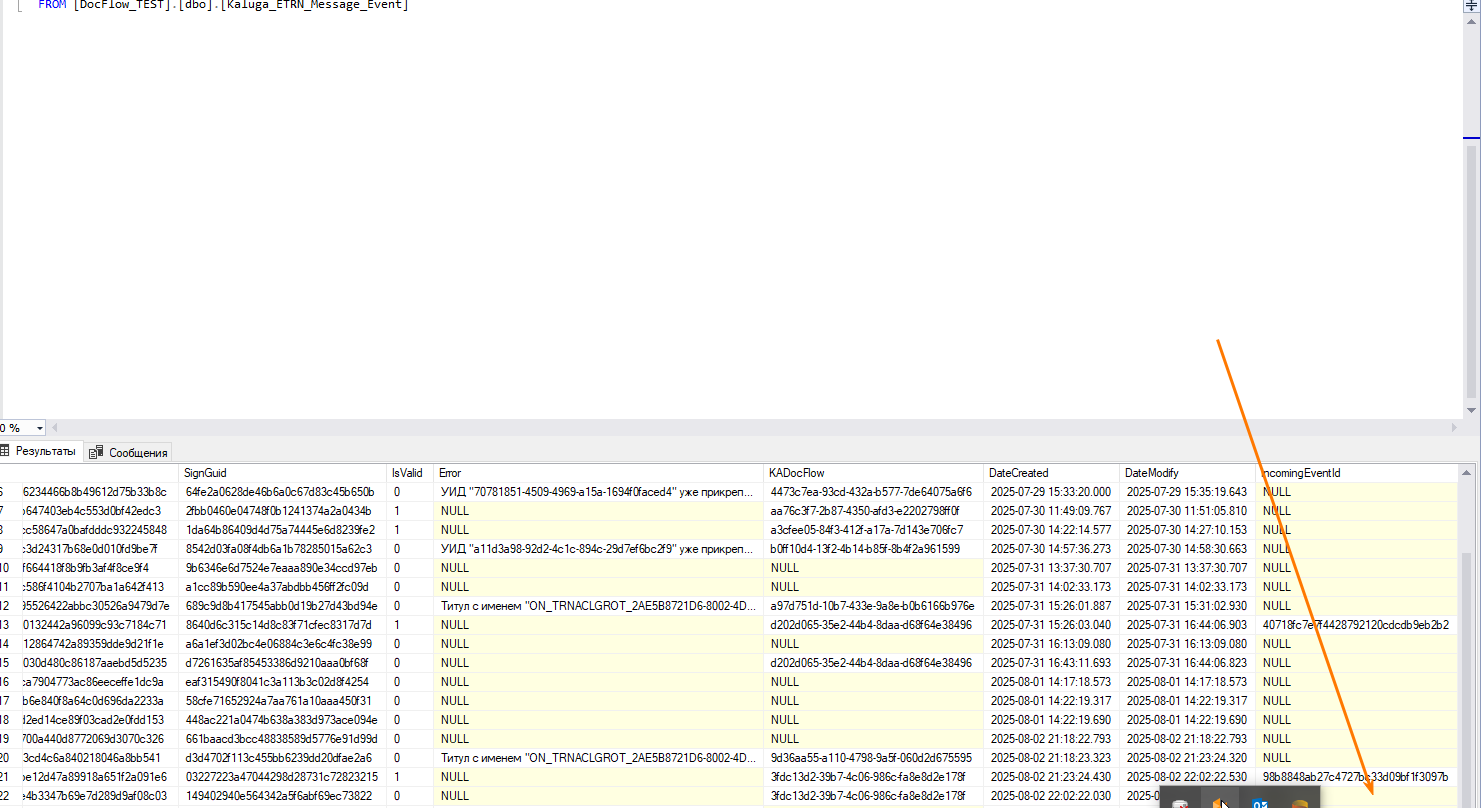The width and height of the screenshot is (1481, 808).
Task: Select DateModify cell 2025-08-02 21:23:24.320
Action: 1188,758
